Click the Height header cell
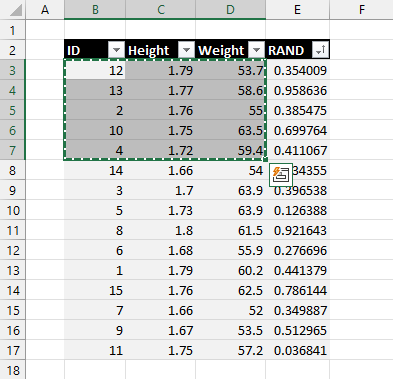The width and height of the screenshot is (393, 379). [161, 50]
